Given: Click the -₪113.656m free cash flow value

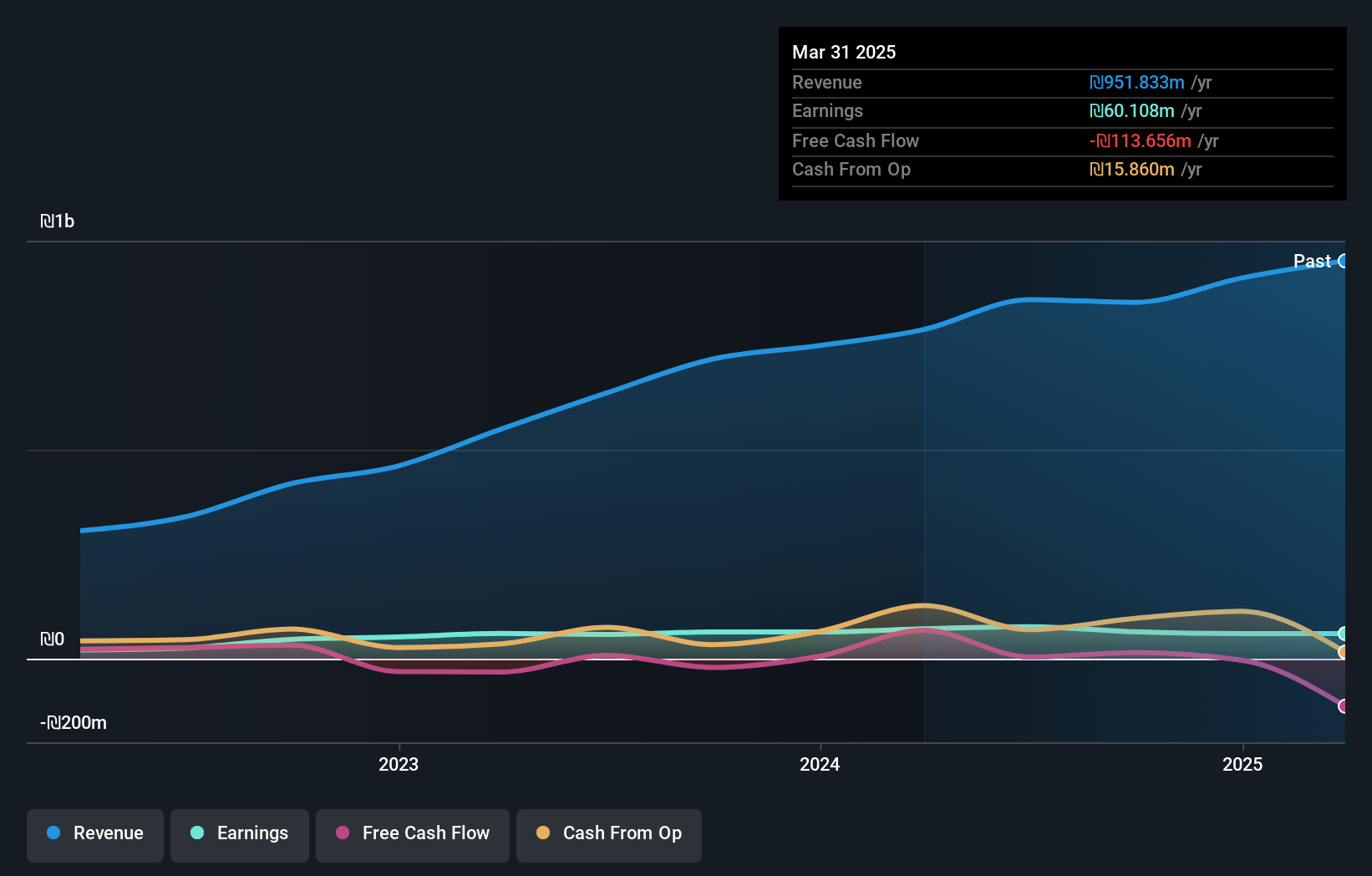Looking at the screenshot, I should coord(1141,140).
